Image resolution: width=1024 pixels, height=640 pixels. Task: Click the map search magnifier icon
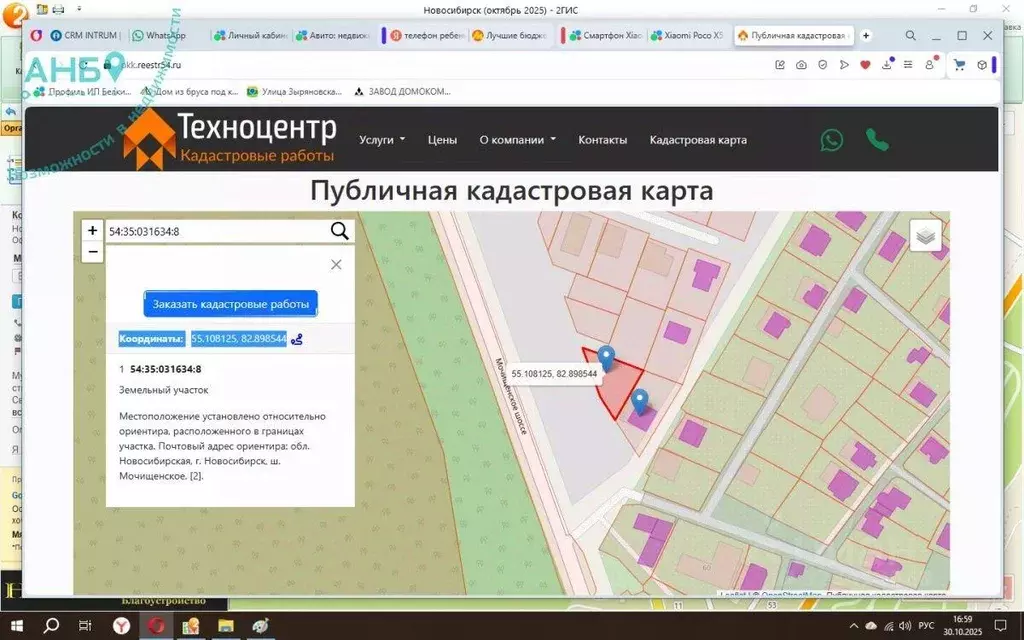(340, 231)
